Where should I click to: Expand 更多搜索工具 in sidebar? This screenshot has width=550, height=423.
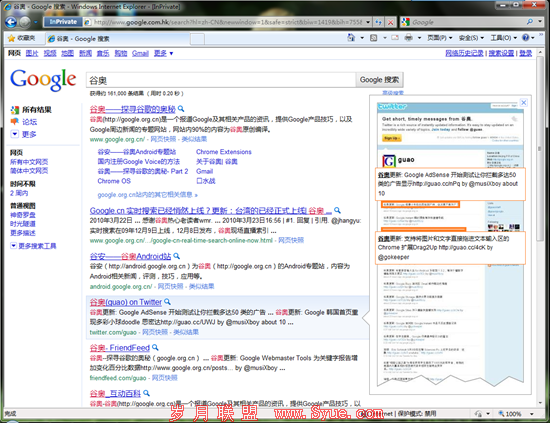point(33,246)
